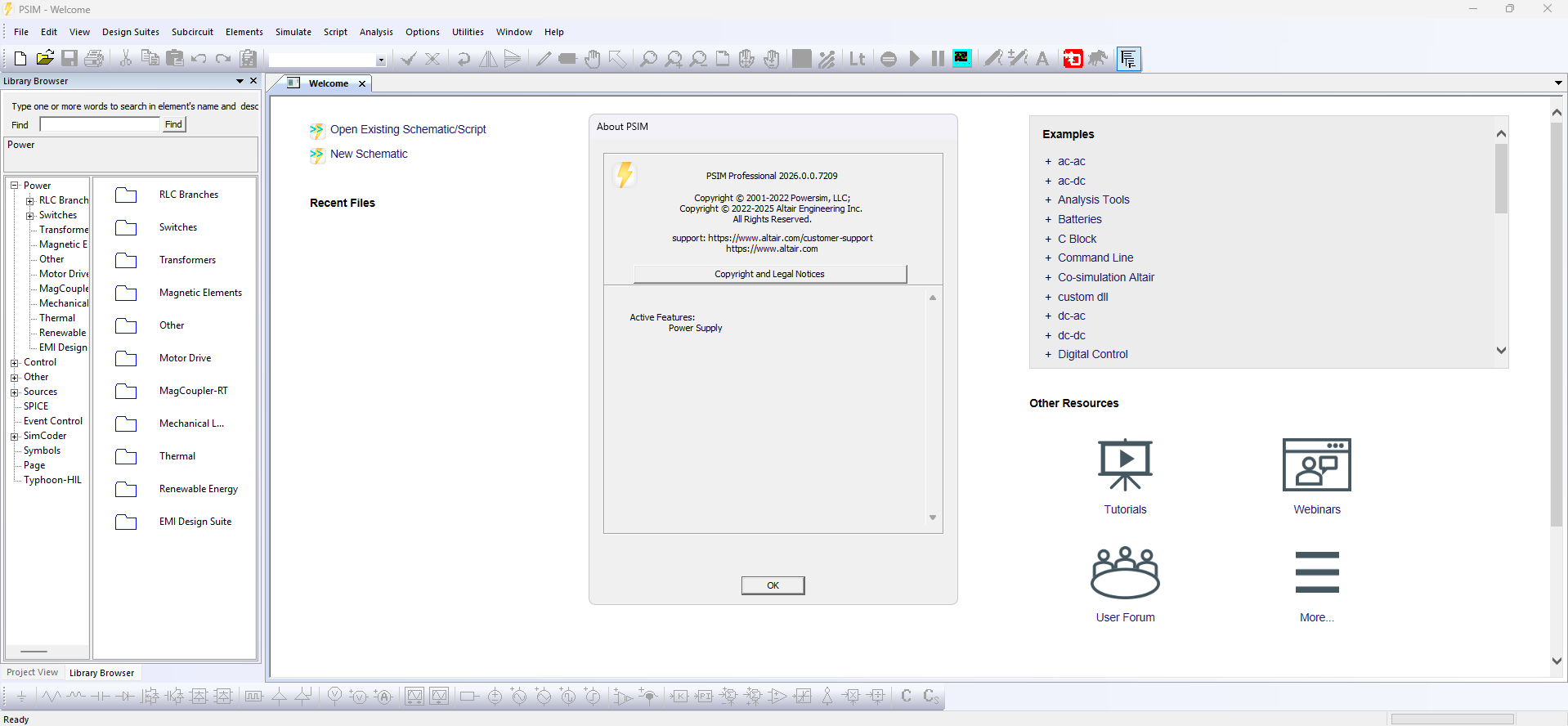Click the library Find search field
The width and height of the screenshot is (1568, 726).
[100, 124]
